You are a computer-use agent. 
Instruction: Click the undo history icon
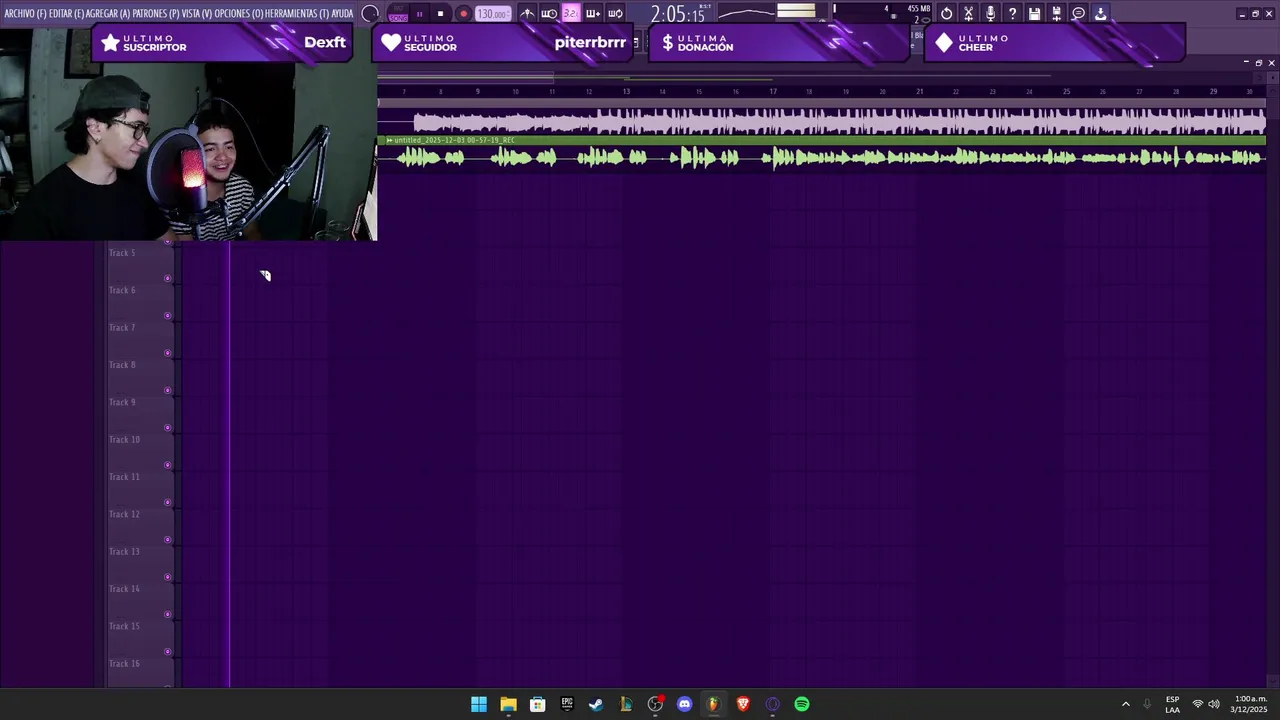pyautogui.click(x=947, y=14)
